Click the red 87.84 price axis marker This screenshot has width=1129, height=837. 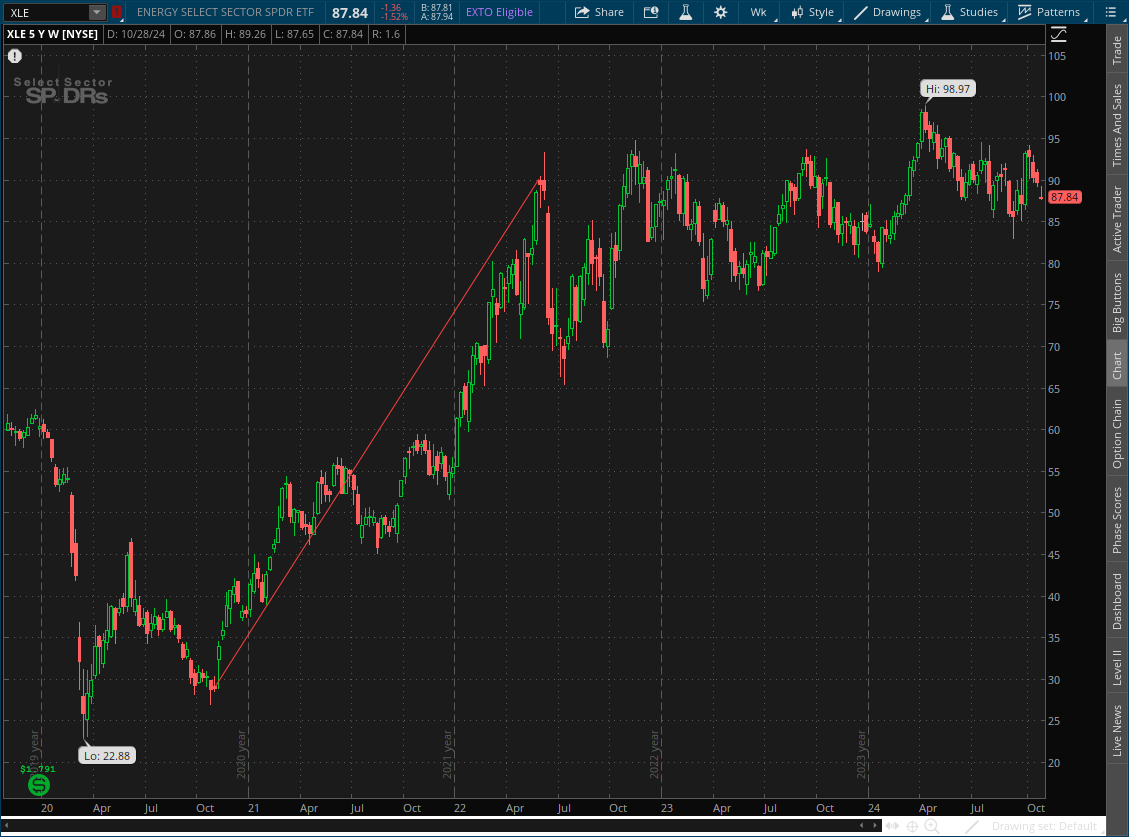point(1064,197)
